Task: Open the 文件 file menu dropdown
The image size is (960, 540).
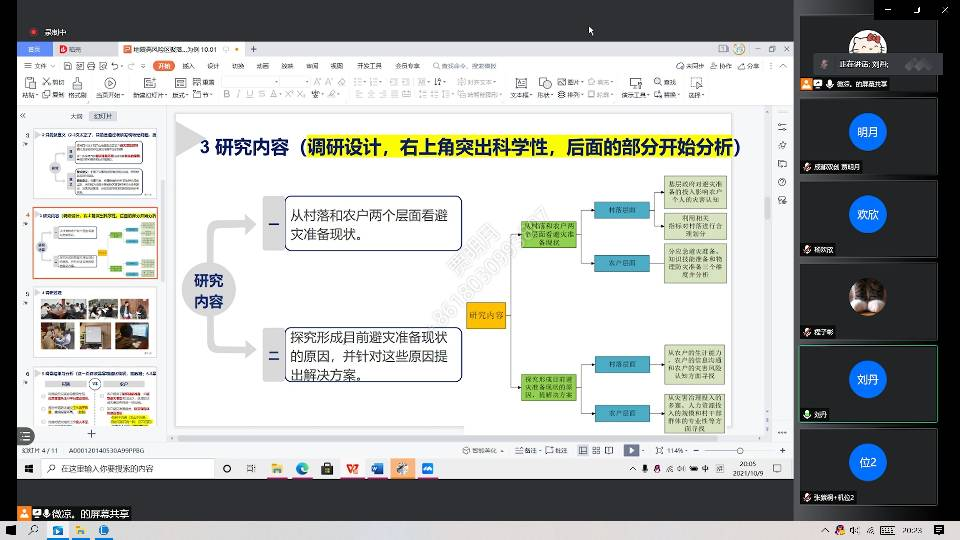Action: [x=42, y=66]
